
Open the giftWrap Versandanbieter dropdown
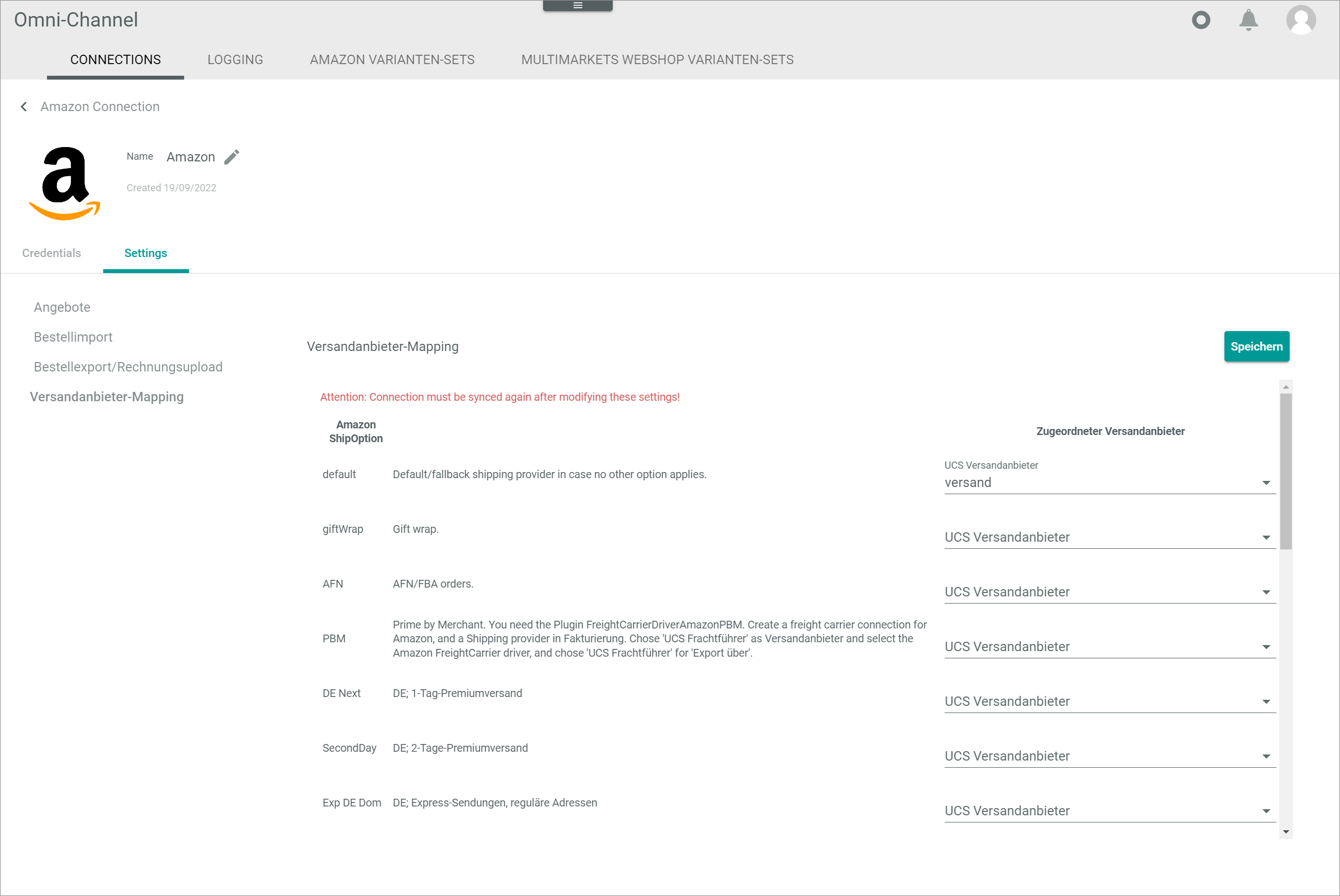click(1109, 537)
